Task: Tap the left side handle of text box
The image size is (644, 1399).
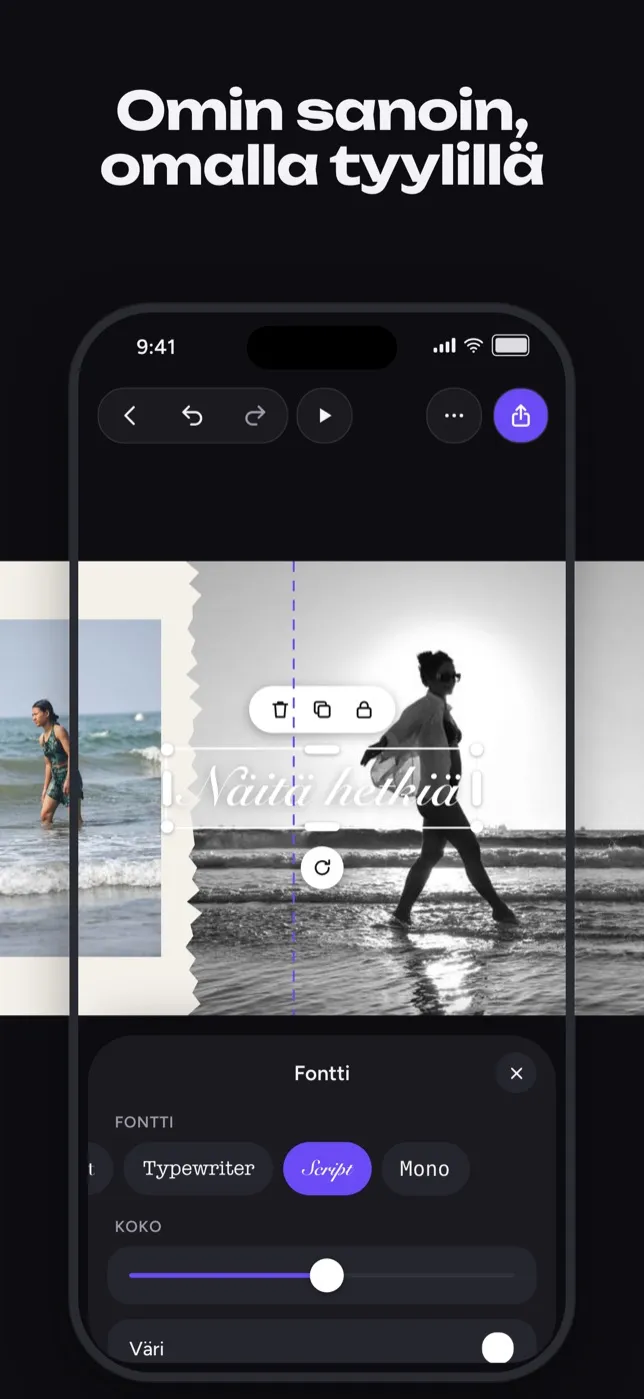Action: tap(167, 789)
